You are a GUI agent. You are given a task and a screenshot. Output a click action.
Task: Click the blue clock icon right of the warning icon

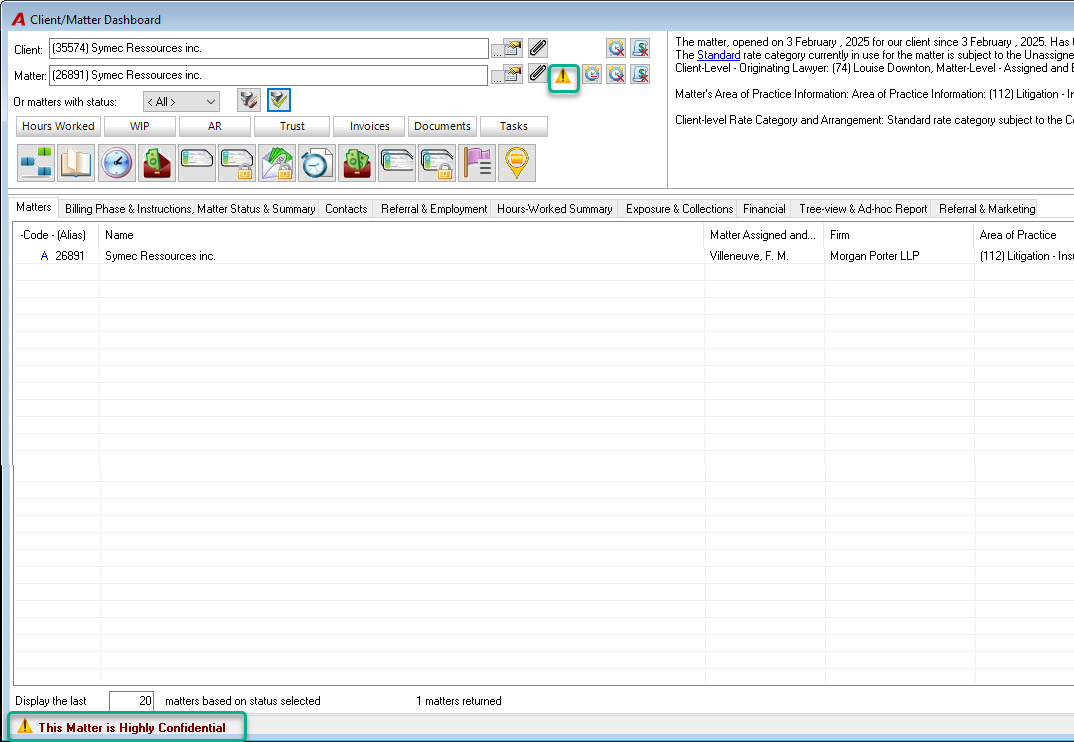click(x=592, y=74)
